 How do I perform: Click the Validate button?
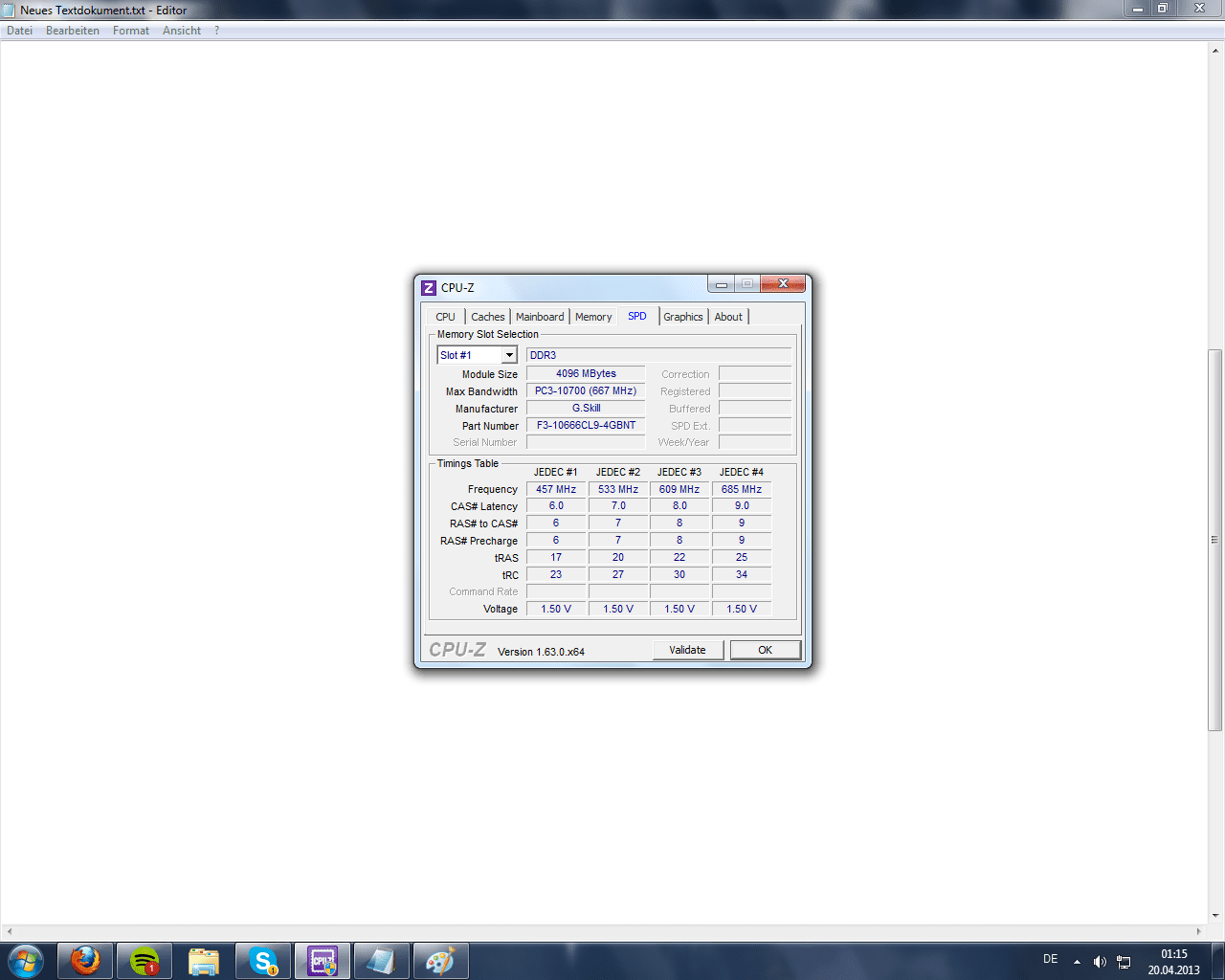point(687,650)
